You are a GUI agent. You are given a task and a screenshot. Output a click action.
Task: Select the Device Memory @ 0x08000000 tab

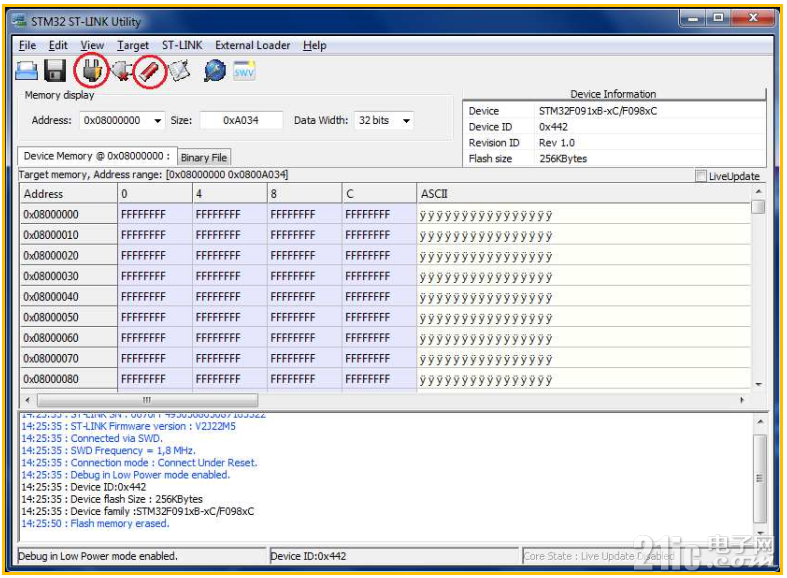pos(96,156)
